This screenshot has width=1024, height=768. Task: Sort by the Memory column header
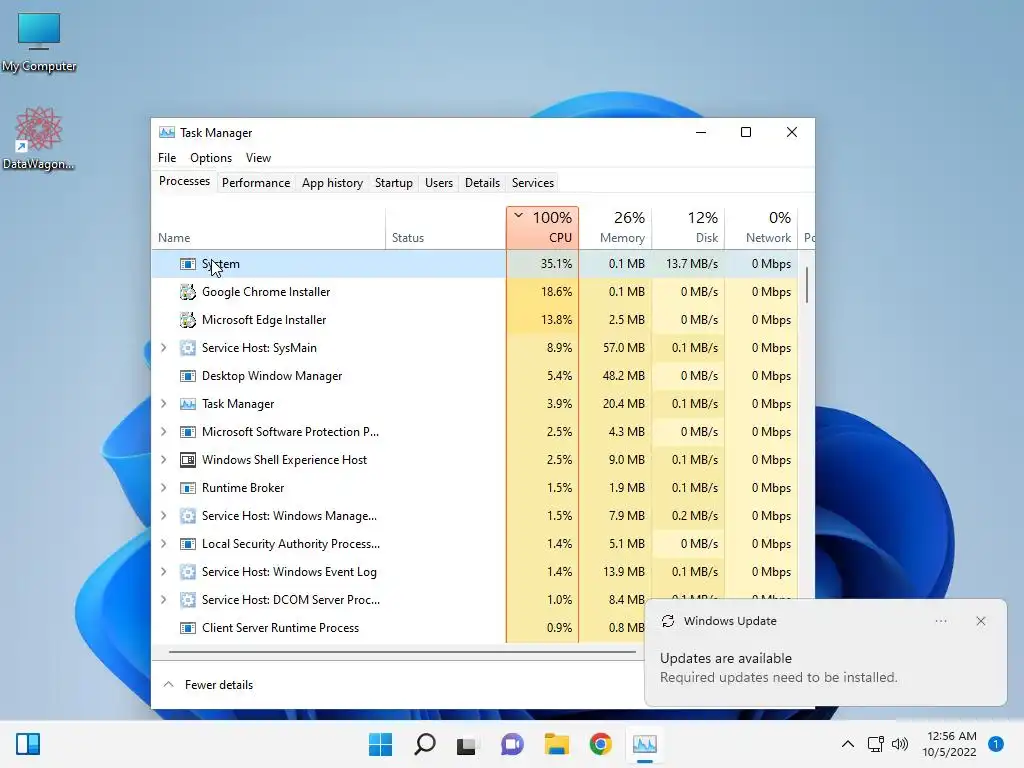(616, 227)
